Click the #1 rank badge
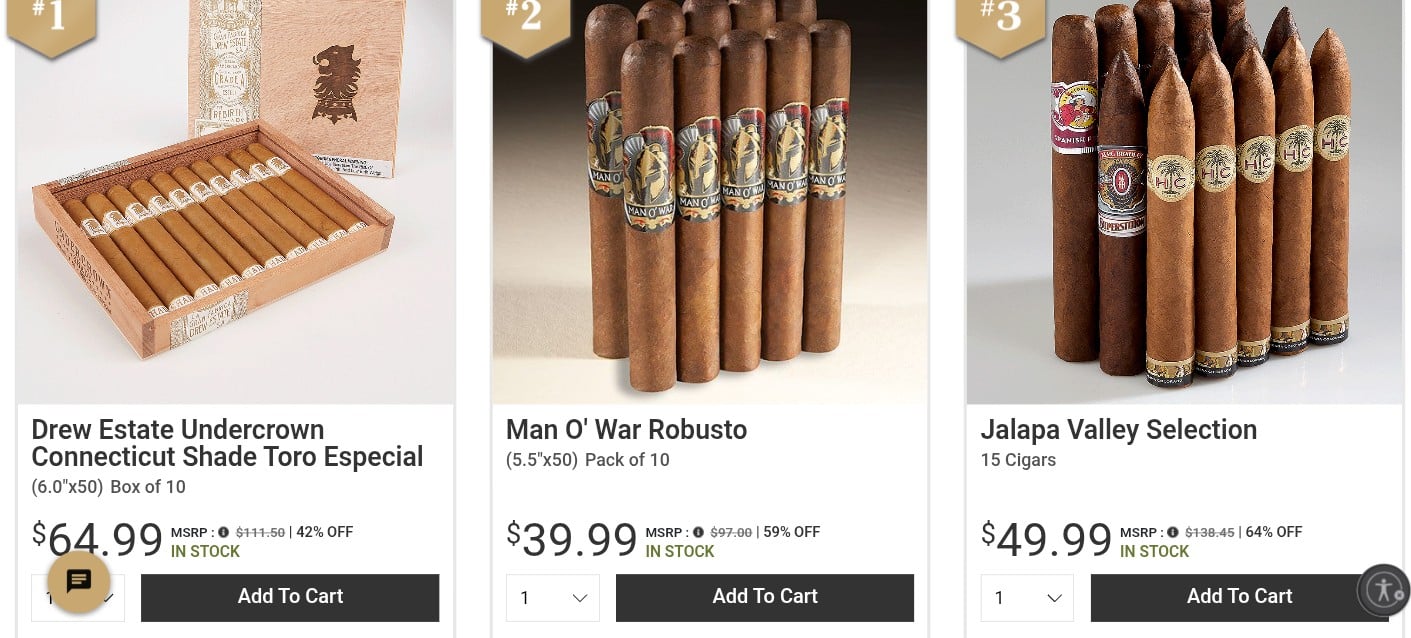 point(52,22)
